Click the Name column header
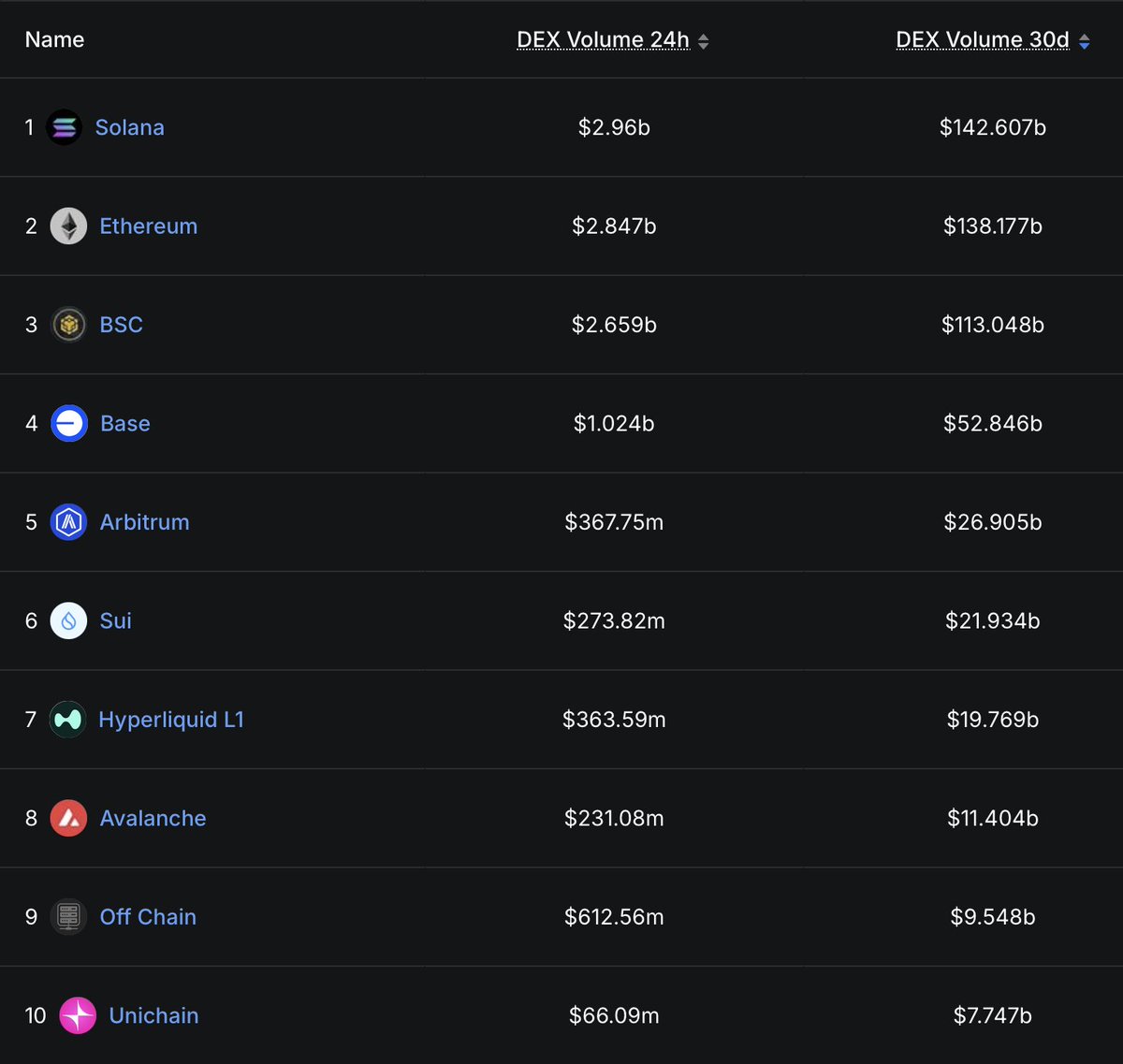This screenshot has height=1064, width=1123. [54, 39]
